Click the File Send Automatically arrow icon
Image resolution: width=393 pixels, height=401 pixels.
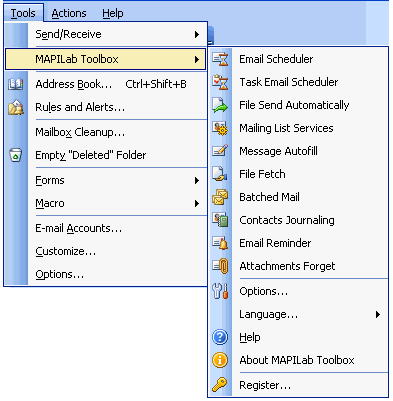(x=220, y=105)
